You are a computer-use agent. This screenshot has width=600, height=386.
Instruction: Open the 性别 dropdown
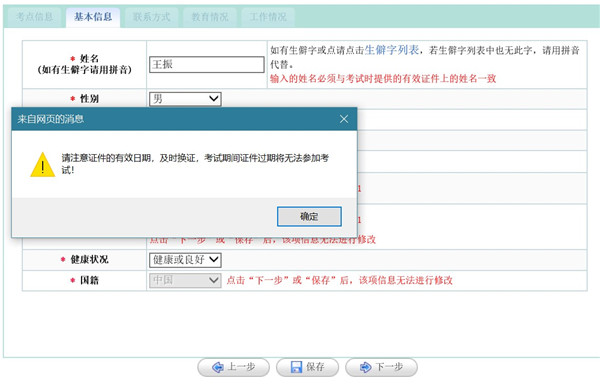click(185, 99)
